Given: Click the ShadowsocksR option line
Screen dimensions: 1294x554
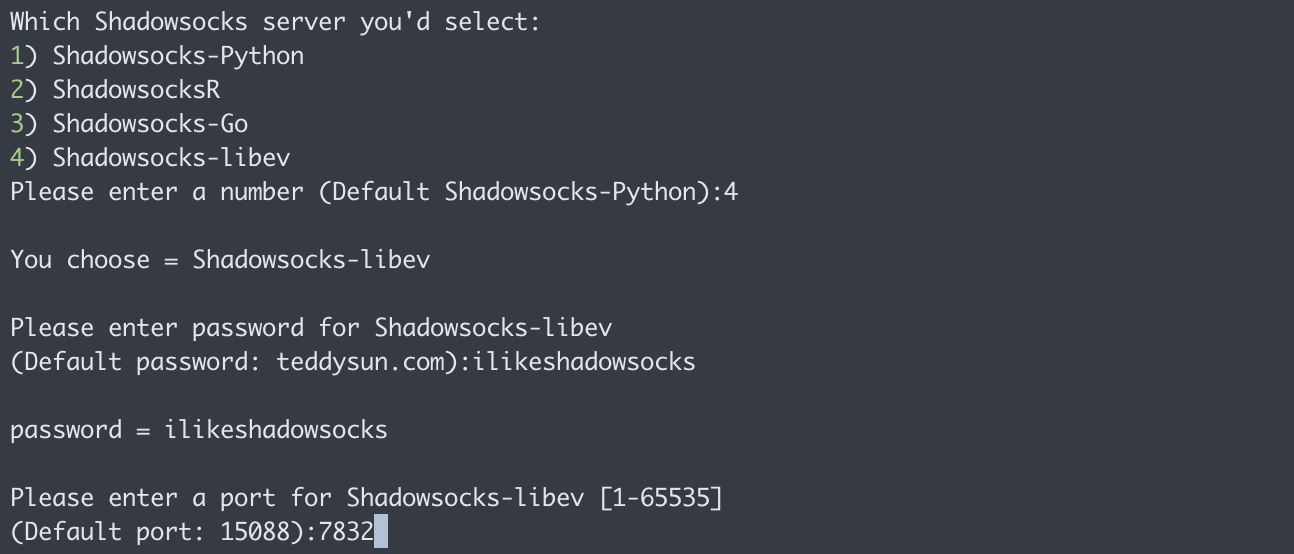Looking at the screenshot, I should point(115,90).
